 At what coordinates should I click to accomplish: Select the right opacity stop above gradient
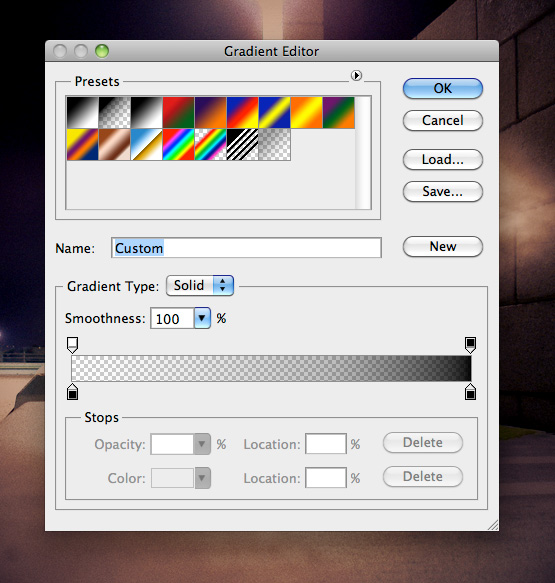click(x=470, y=345)
